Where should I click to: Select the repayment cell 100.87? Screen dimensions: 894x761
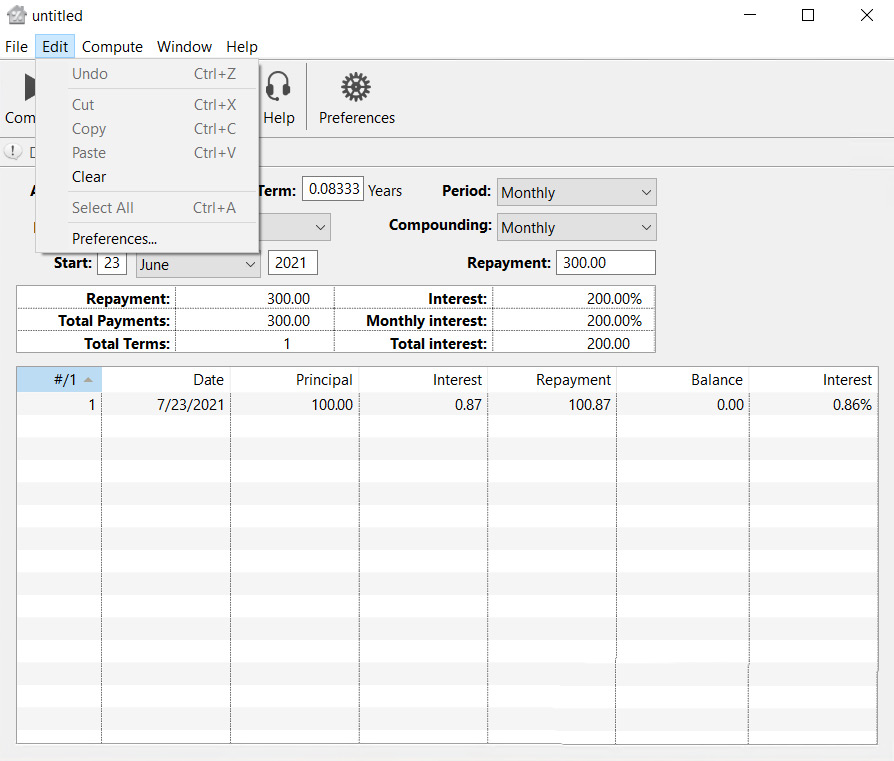[x=552, y=405]
